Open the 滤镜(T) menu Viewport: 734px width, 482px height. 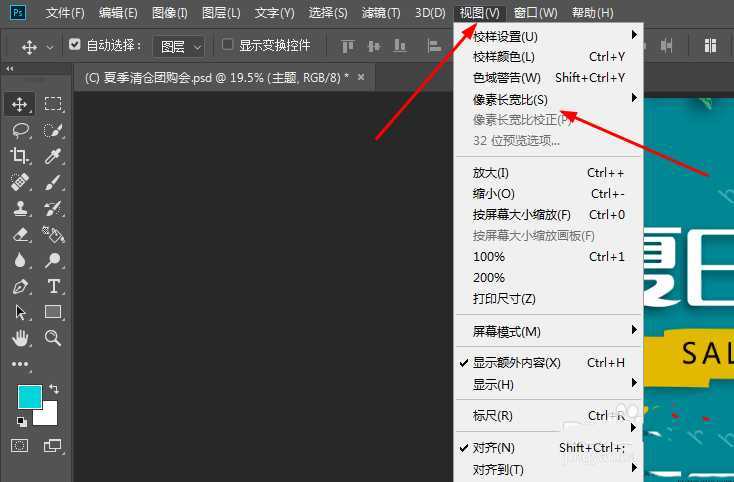(380, 13)
